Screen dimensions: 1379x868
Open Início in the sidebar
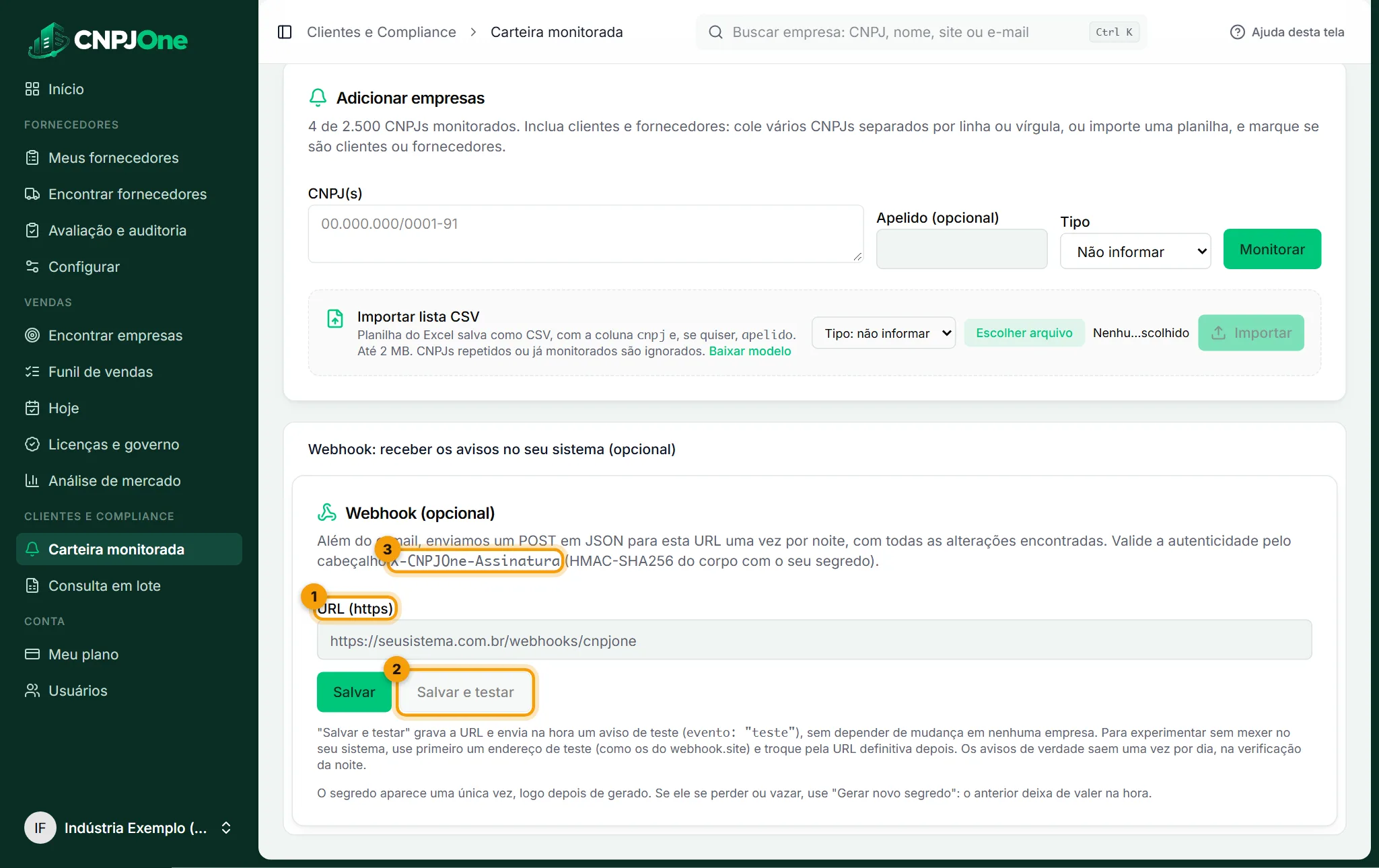(66, 89)
